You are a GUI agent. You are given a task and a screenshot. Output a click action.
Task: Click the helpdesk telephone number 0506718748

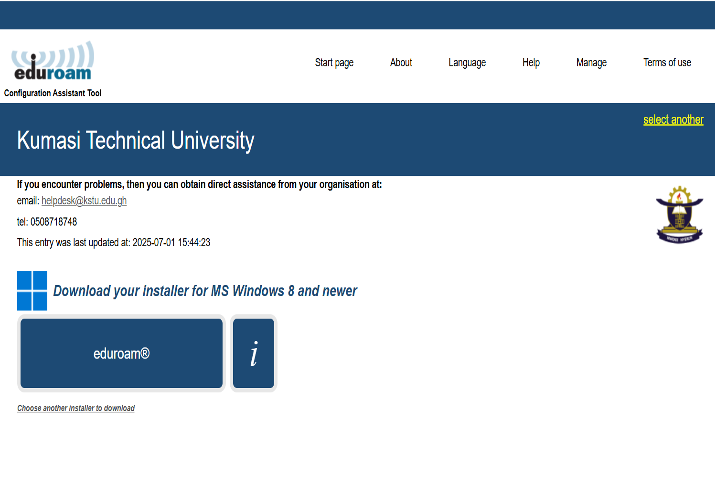click(54, 222)
